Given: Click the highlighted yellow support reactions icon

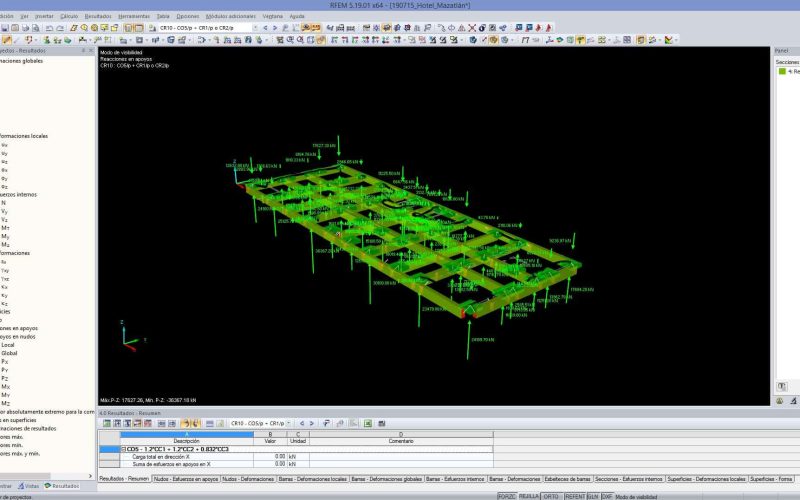Looking at the screenshot, I should 580,40.
